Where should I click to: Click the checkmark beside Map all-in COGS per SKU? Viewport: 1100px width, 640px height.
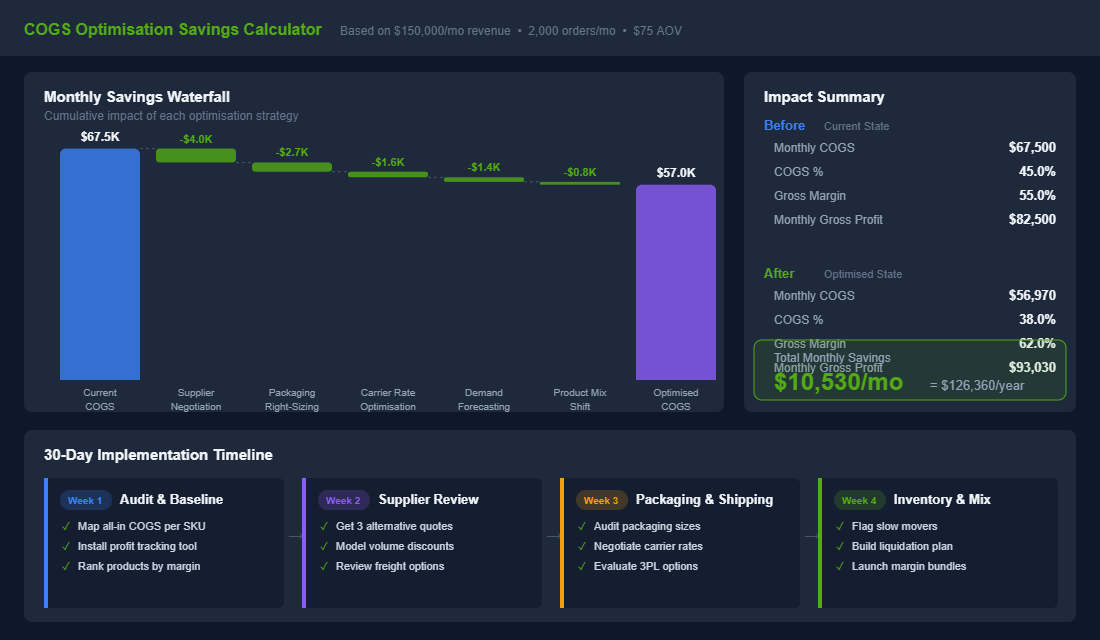(x=67, y=526)
